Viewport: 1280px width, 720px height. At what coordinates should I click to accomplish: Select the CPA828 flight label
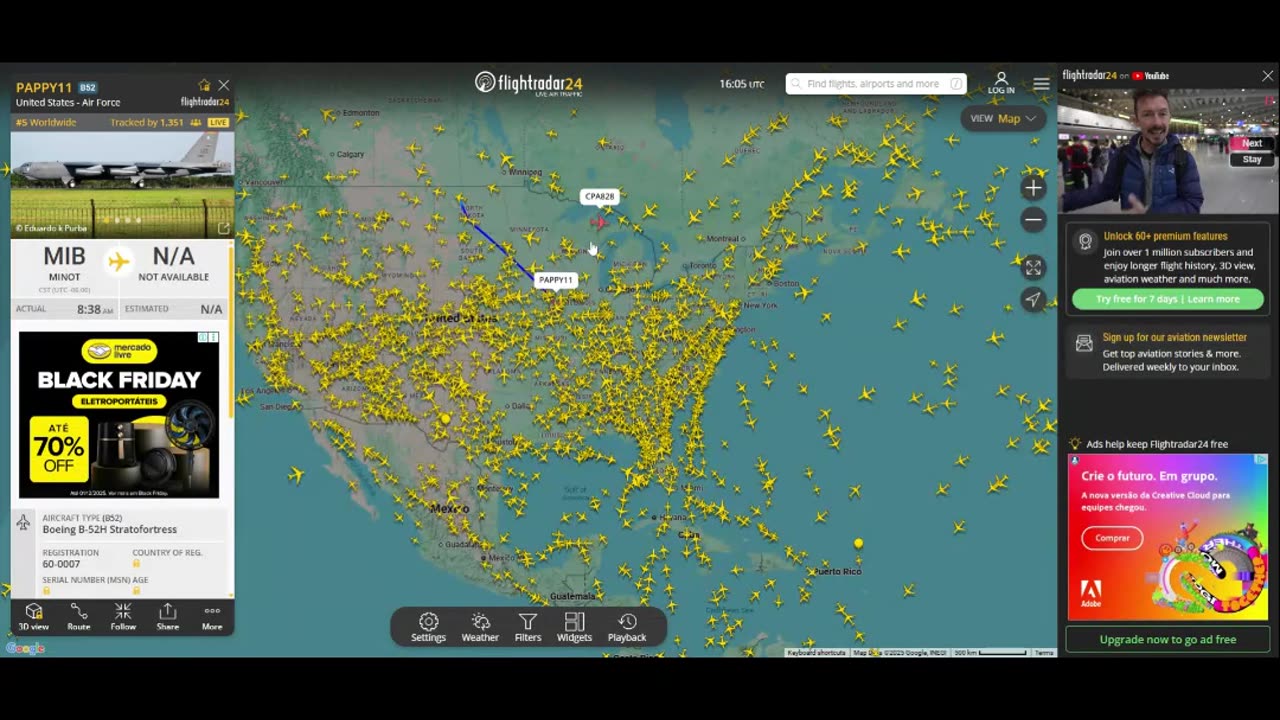[x=600, y=197]
